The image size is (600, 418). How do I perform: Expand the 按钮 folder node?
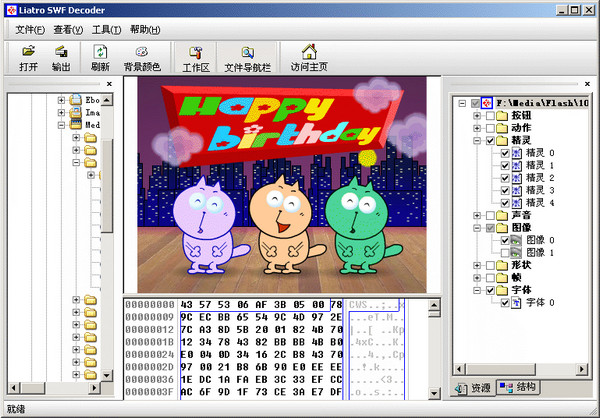point(476,116)
